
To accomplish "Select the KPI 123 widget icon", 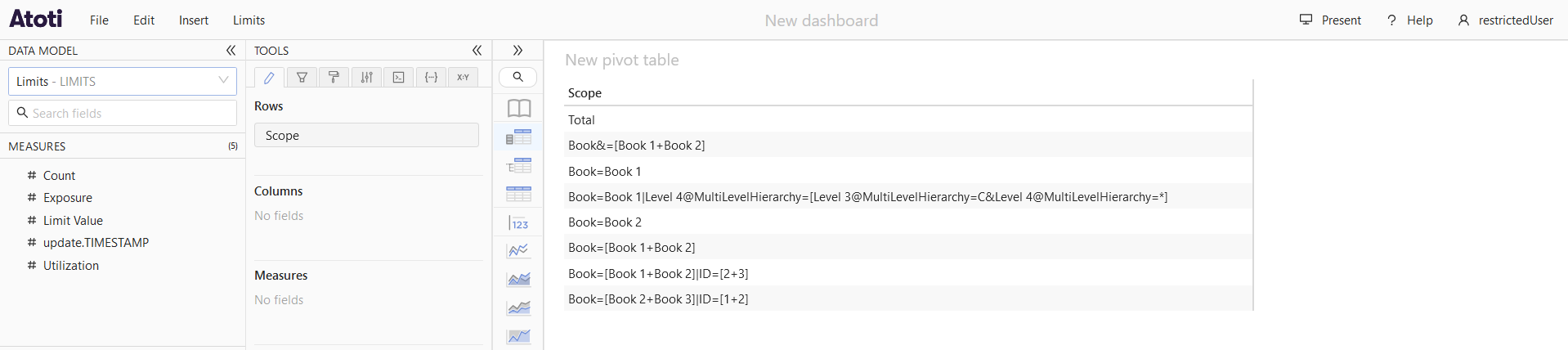I will [518, 223].
